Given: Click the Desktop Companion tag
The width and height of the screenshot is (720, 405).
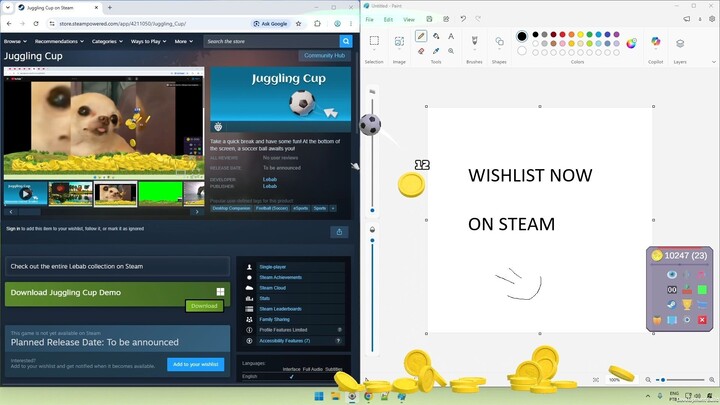Looking at the screenshot, I should pos(231,208).
